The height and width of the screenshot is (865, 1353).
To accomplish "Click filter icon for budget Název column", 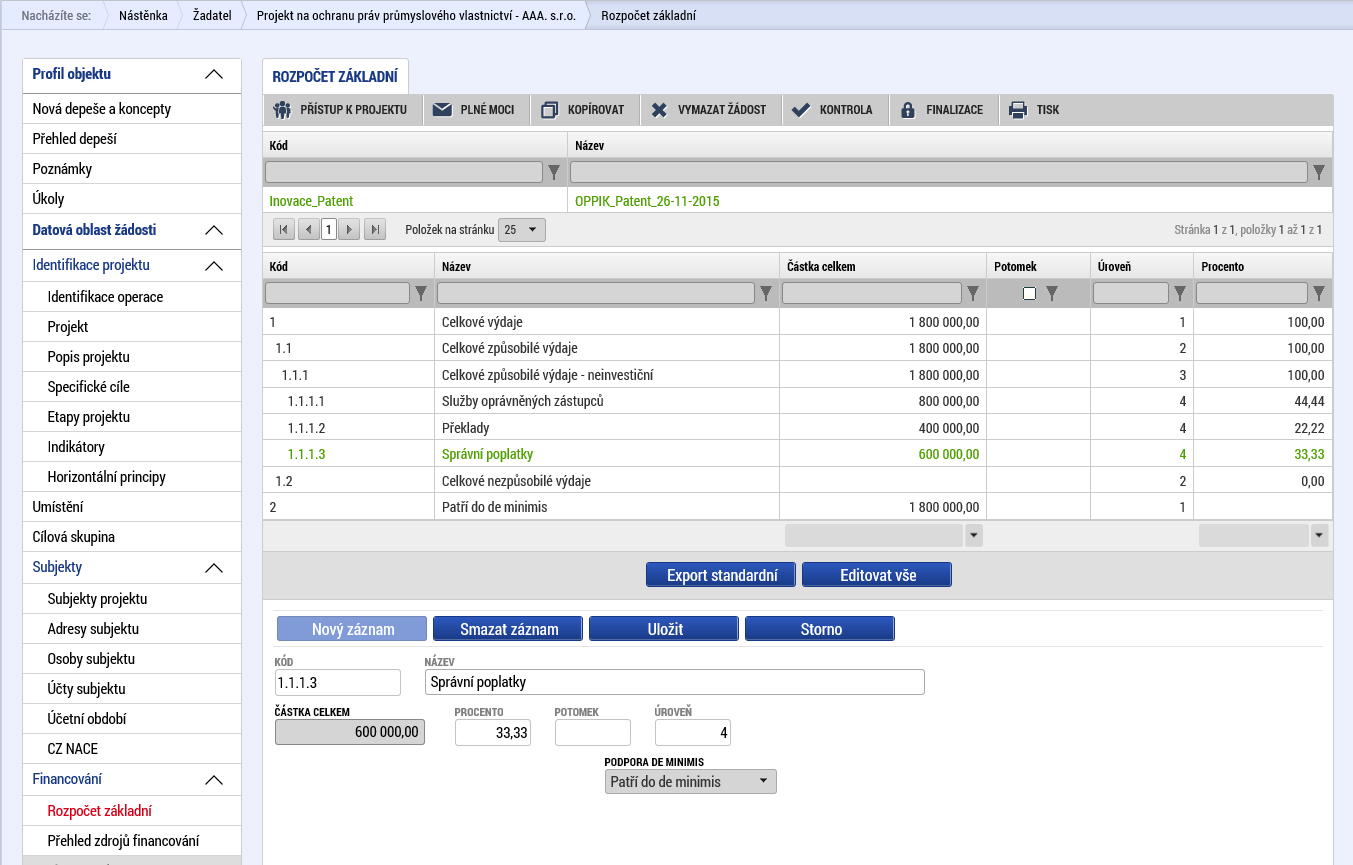I will coord(766,293).
